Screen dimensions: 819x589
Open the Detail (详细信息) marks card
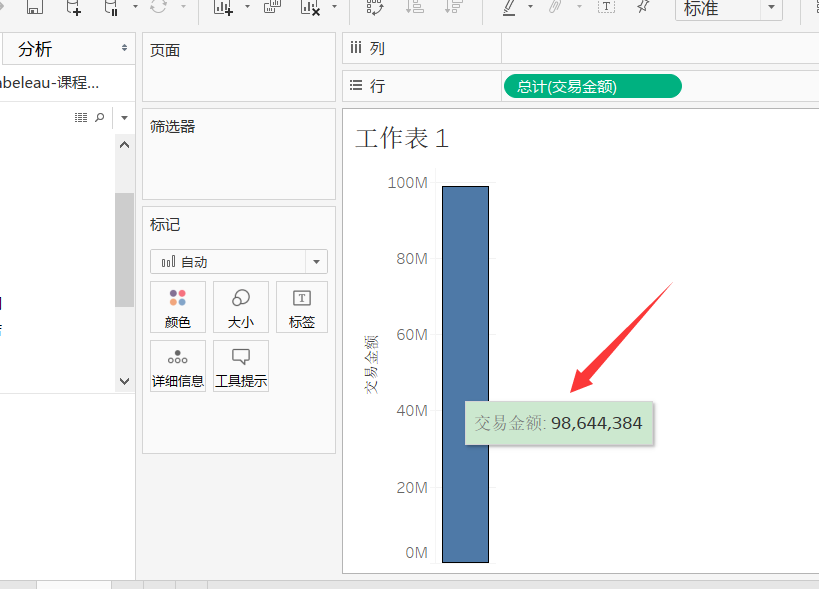click(177, 365)
